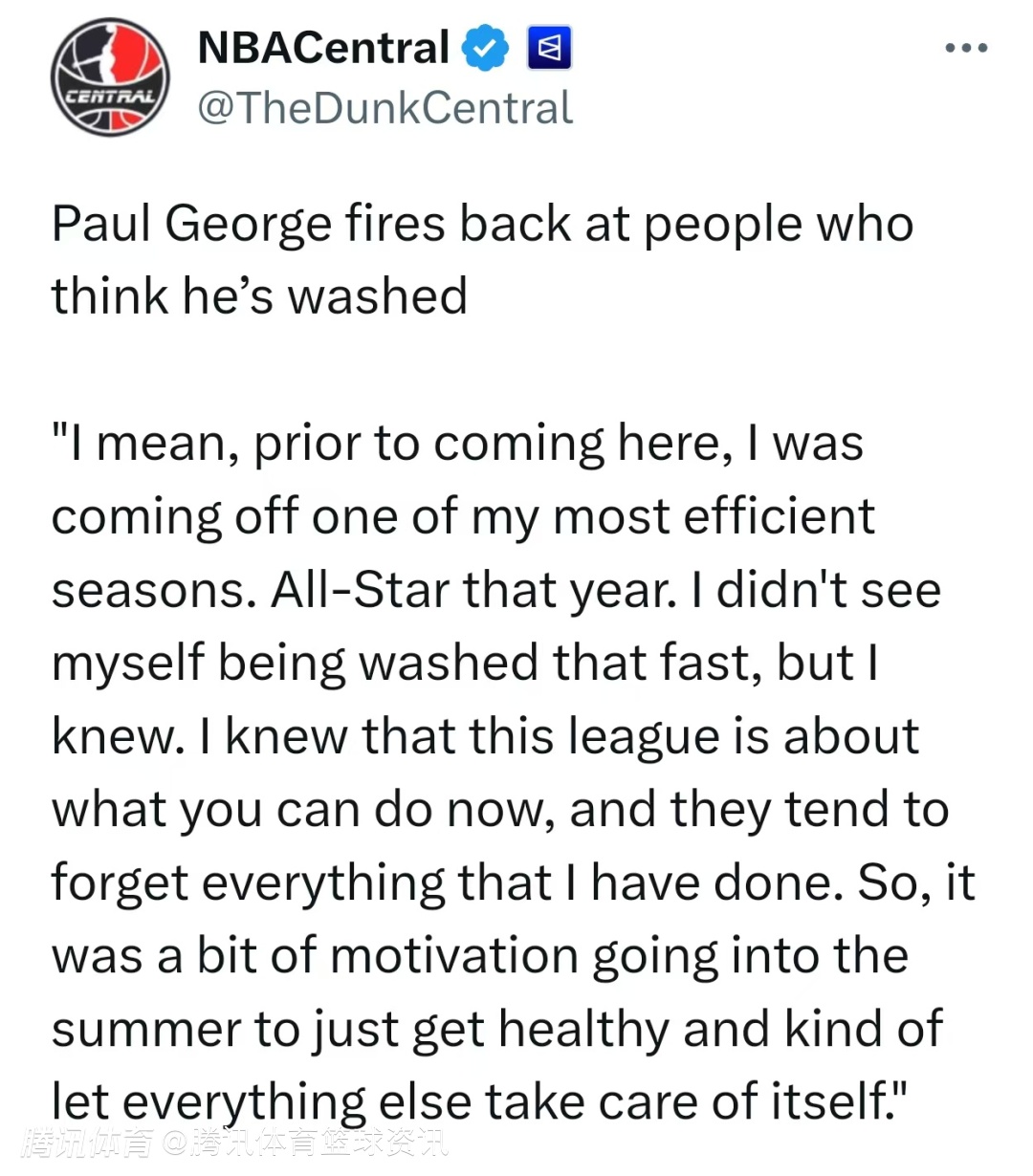Open the three-dot more options menu
Screen dimensions: 1033x1176
[966, 48]
